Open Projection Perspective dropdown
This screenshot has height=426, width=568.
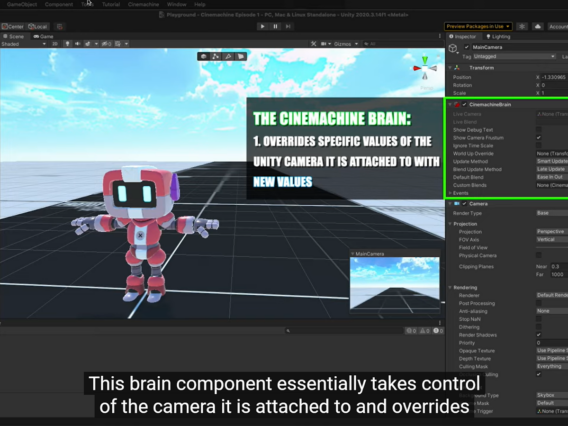point(552,231)
